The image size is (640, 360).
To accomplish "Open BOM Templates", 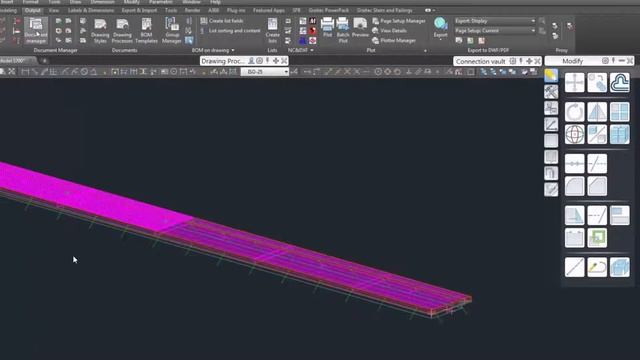I will pyautogui.click(x=146, y=31).
